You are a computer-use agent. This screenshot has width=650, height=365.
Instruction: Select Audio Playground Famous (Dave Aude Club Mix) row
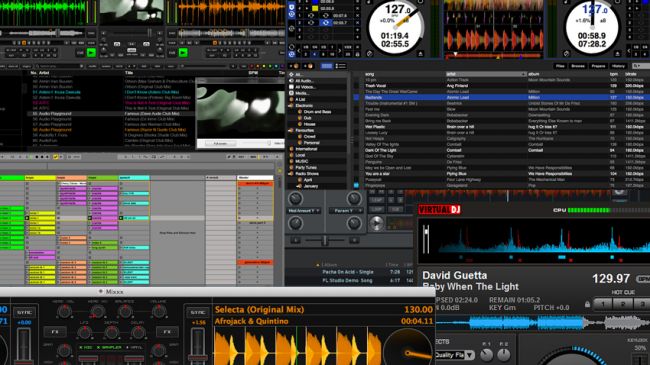[x=111, y=114]
